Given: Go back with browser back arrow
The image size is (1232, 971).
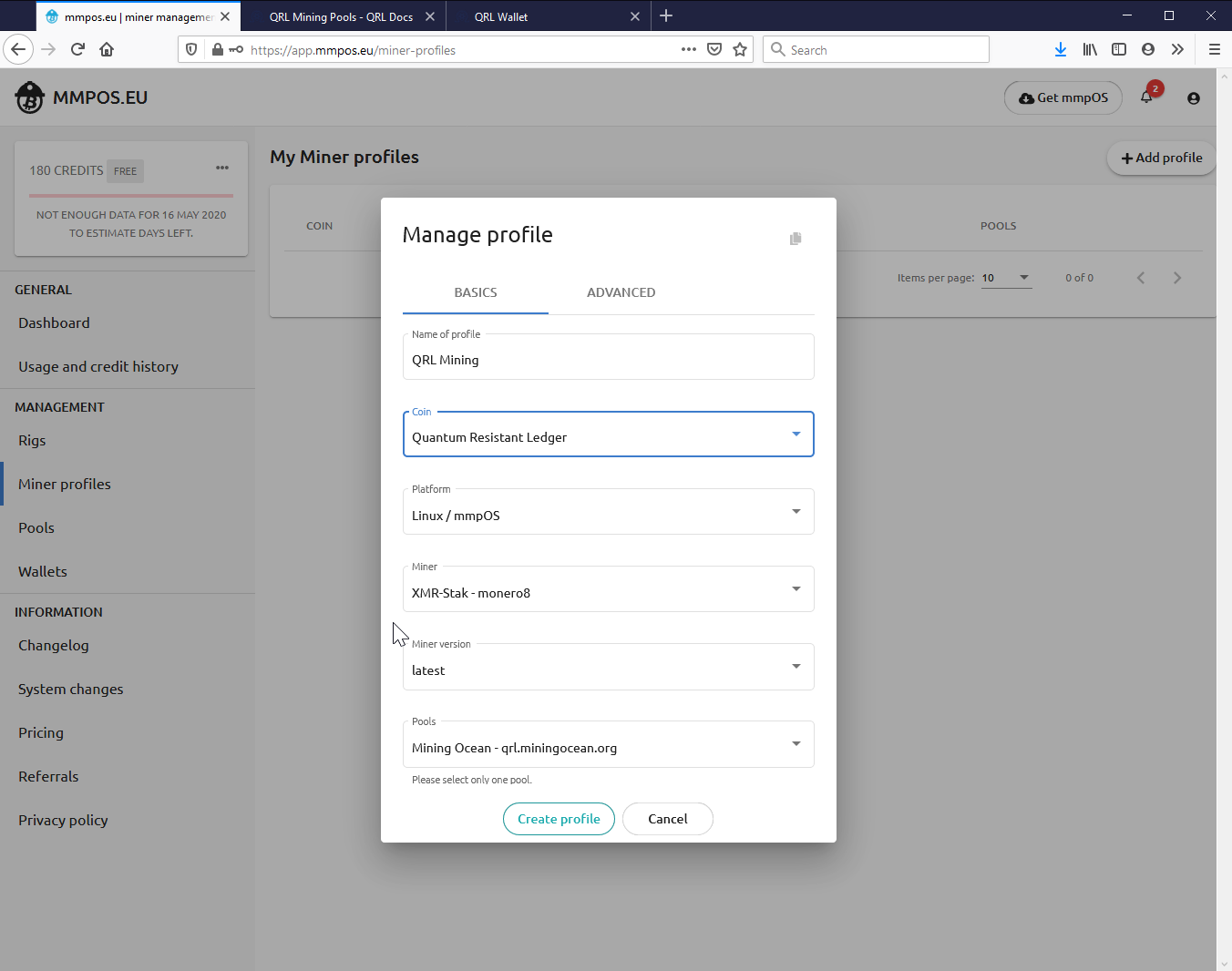Looking at the screenshot, I should 18,49.
